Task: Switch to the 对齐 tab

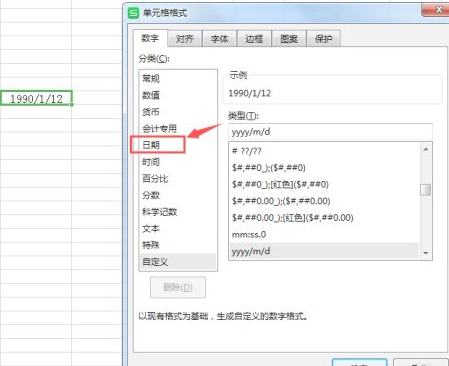Action: pos(185,39)
